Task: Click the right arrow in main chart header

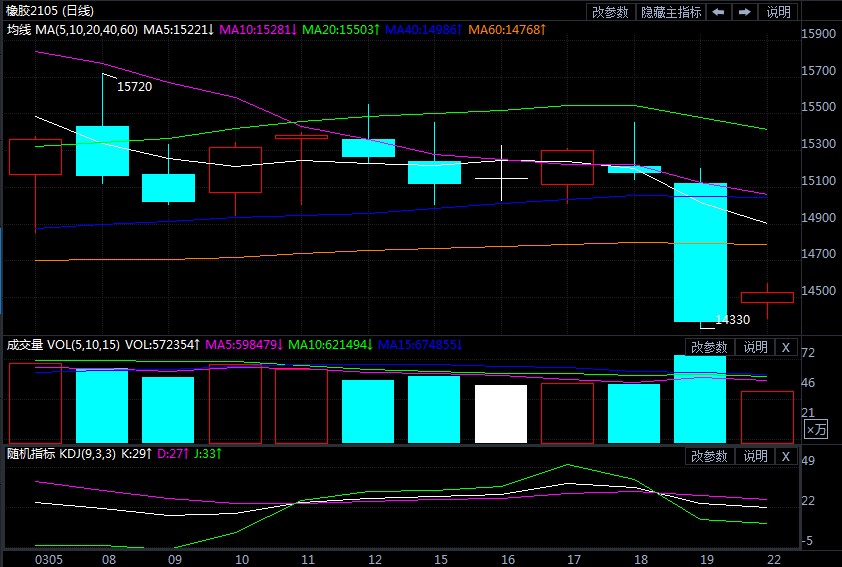Action: (x=744, y=12)
